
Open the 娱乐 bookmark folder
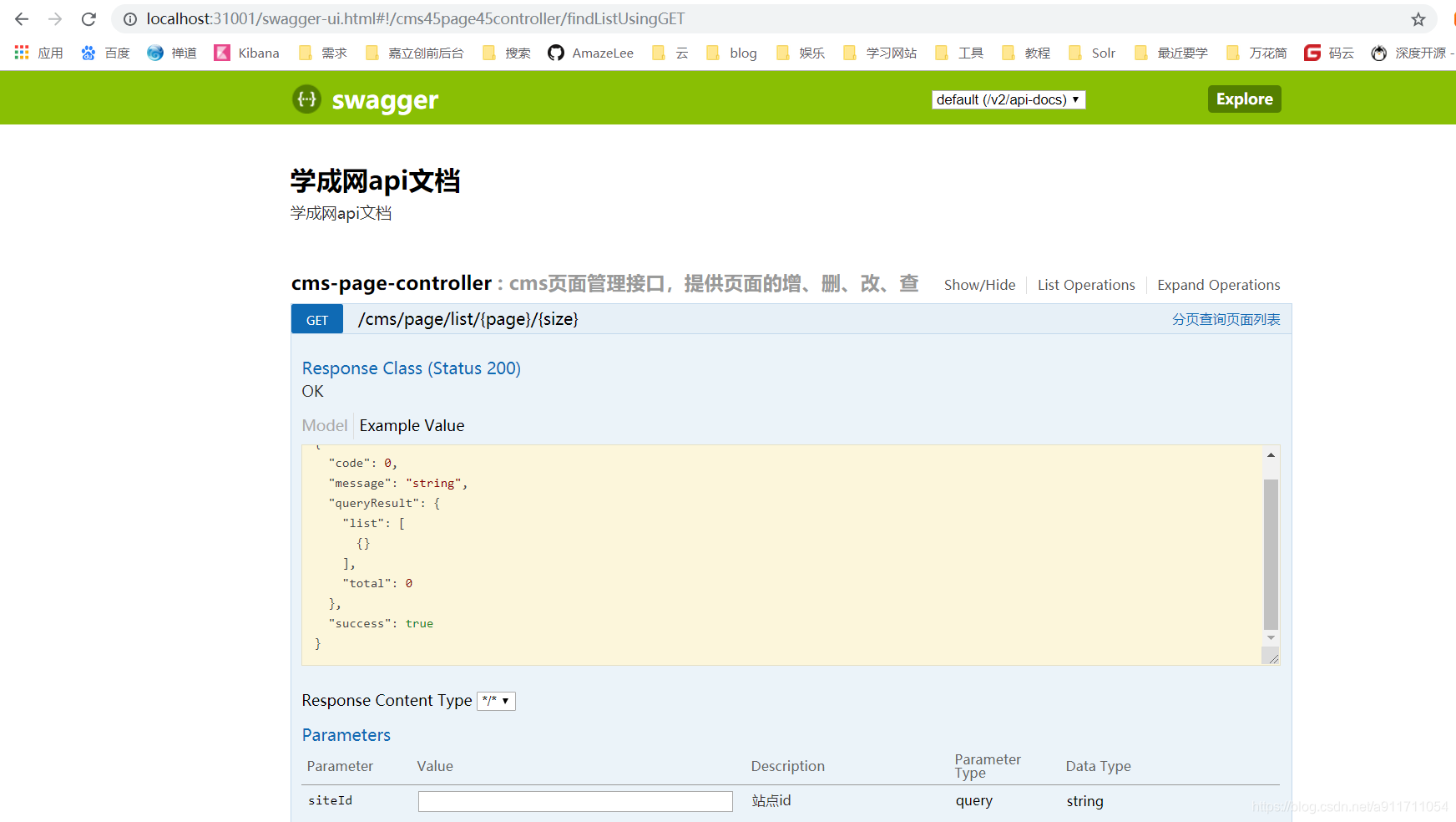pyautogui.click(x=801, y=53)
